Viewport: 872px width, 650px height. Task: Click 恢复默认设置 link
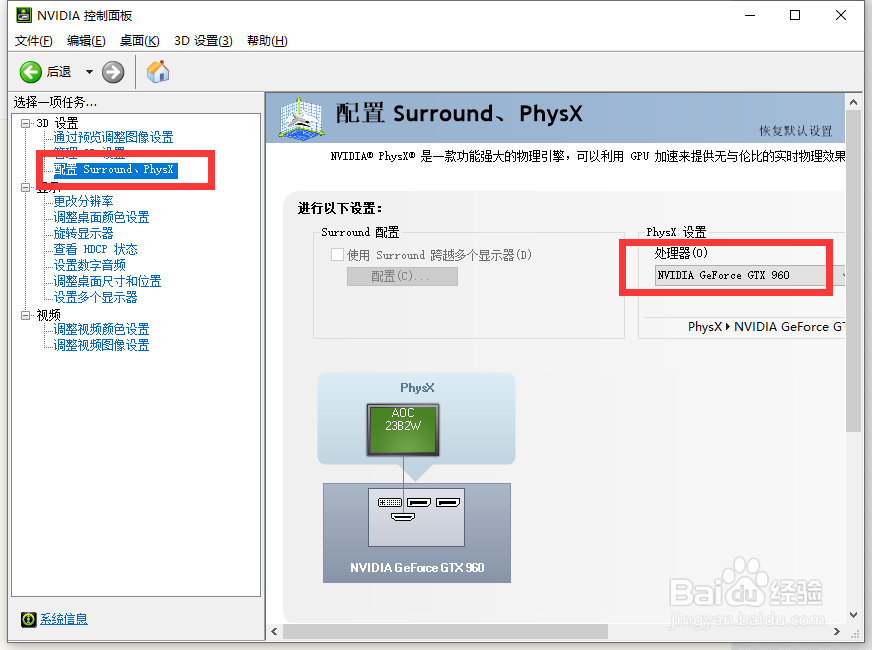click(795, 131)
